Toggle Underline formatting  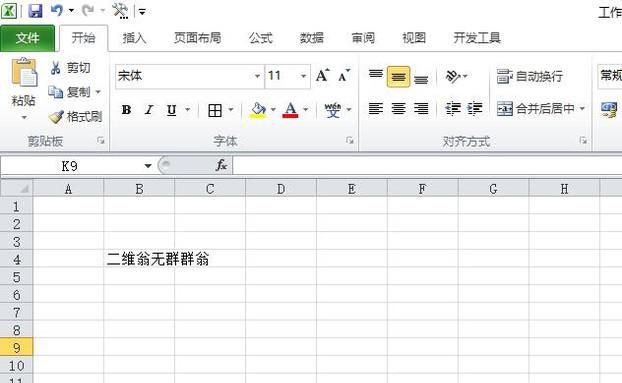point(171,110)
